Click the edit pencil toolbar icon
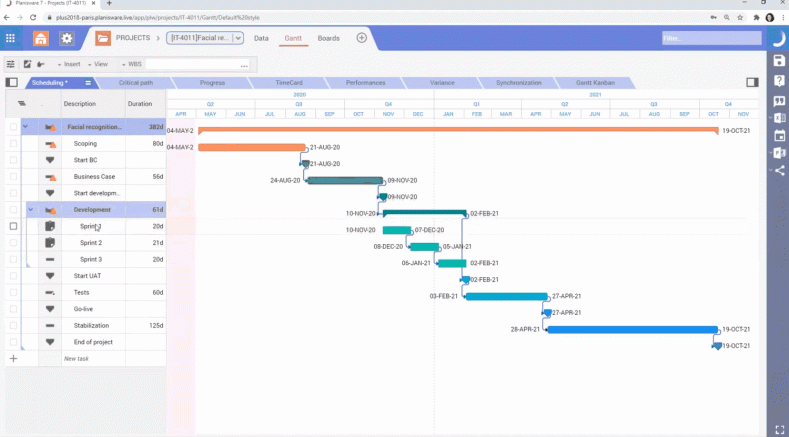This screenshot has height=437, width=789. [x=27, y=64]
